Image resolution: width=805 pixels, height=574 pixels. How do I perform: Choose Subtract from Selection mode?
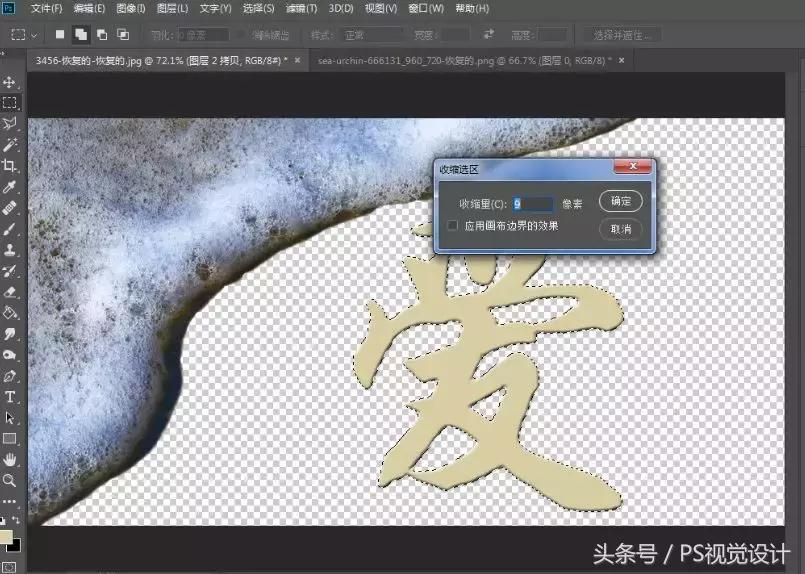click(102, 34)
